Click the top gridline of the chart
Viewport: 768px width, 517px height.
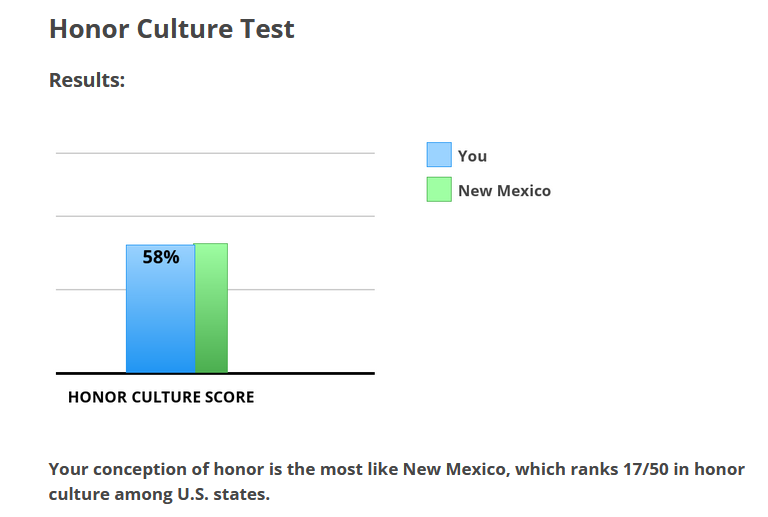click(216, 153)
